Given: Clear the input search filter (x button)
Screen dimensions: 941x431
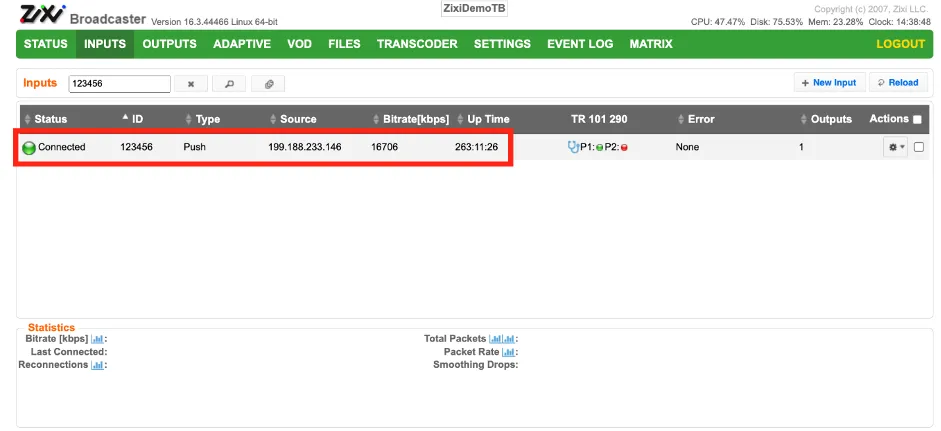Looking at the screenshot, I should pos(191,84).
